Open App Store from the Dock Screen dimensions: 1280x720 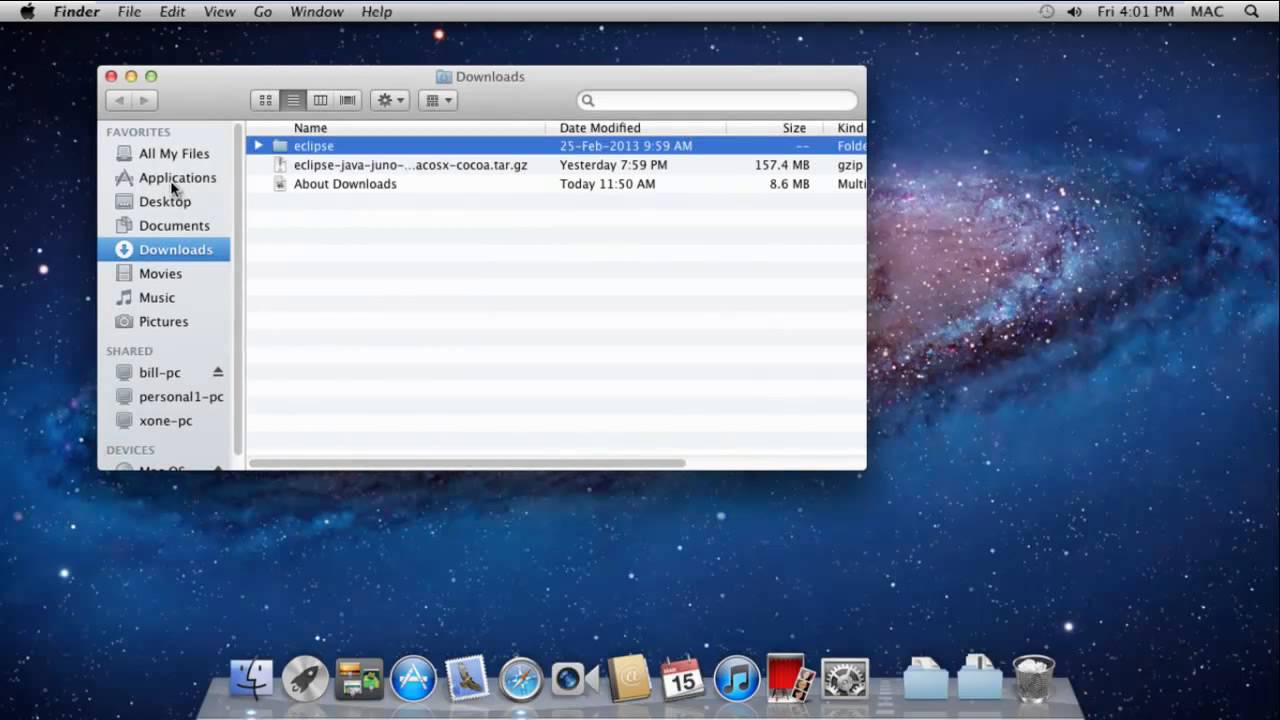413,679
